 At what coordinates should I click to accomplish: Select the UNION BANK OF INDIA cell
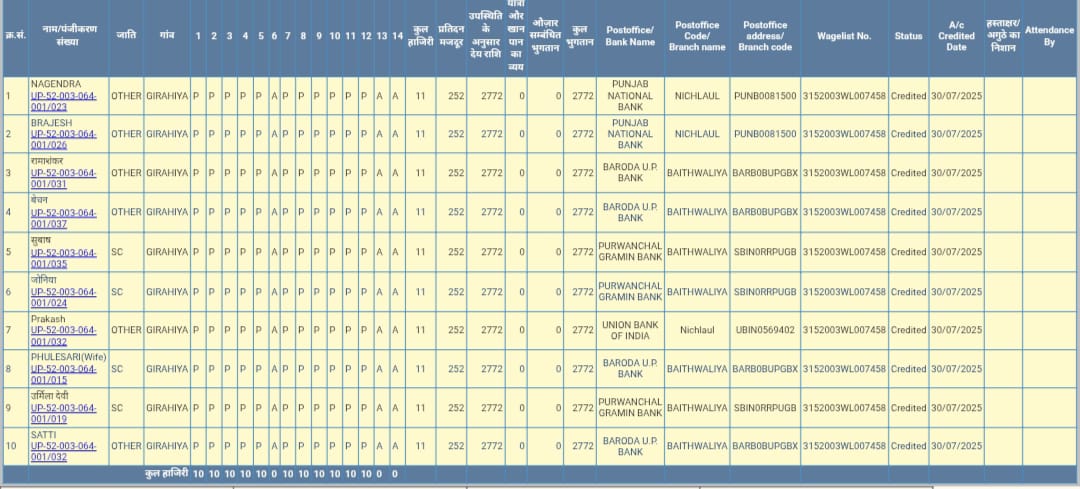coord(630,330)
